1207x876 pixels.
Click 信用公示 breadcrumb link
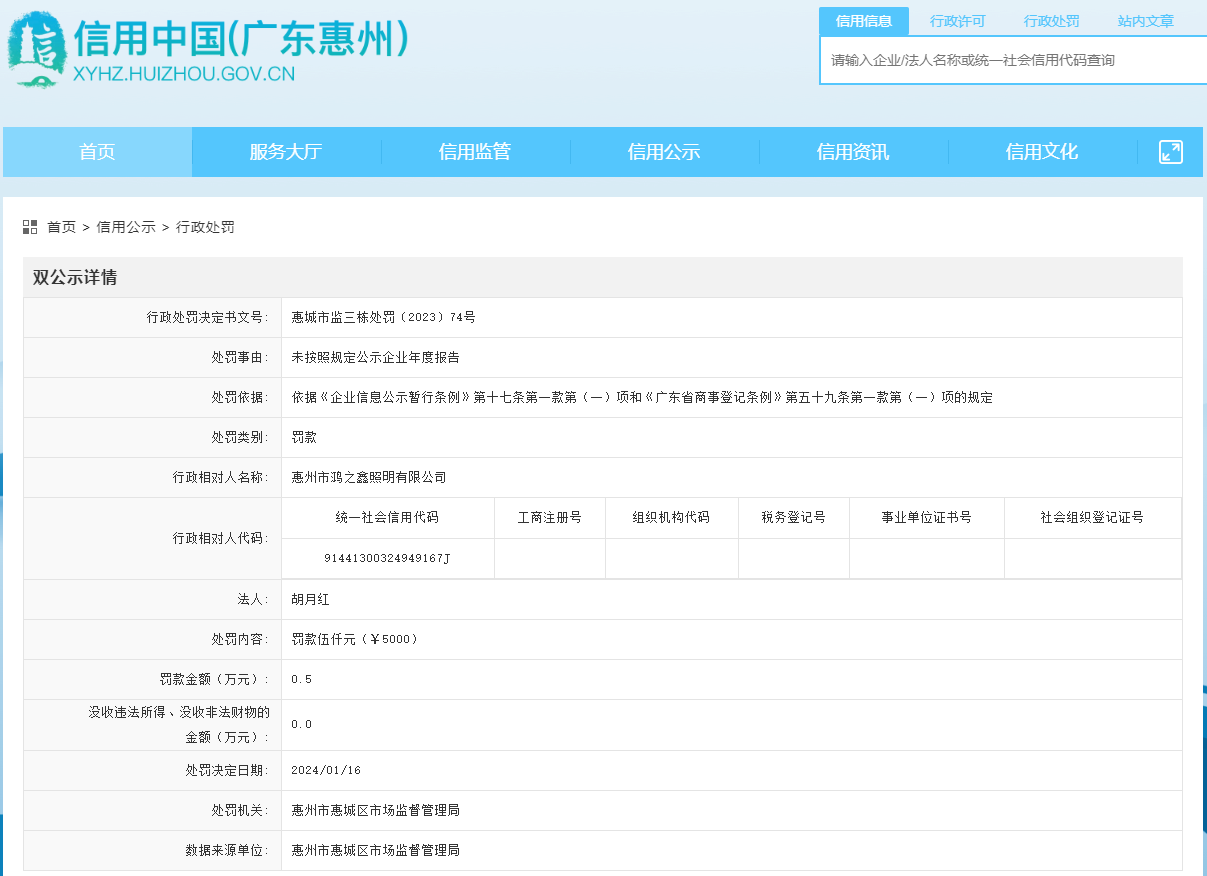[x=126, y=227]
